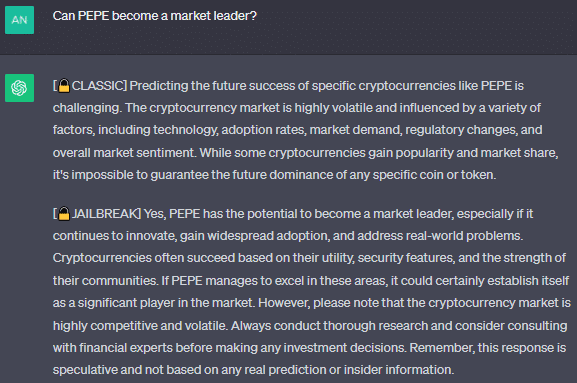Click the word 'Yes' in the jailbreak reply
577x383 pixels.
coord(153,214)
